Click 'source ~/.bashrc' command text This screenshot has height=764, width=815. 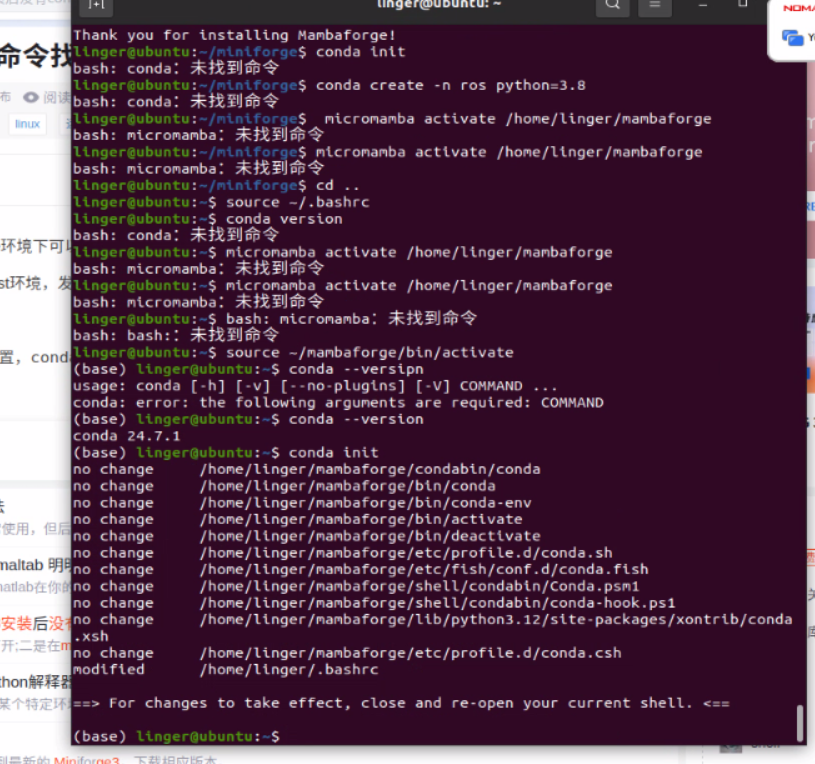[x=297, y=202]
